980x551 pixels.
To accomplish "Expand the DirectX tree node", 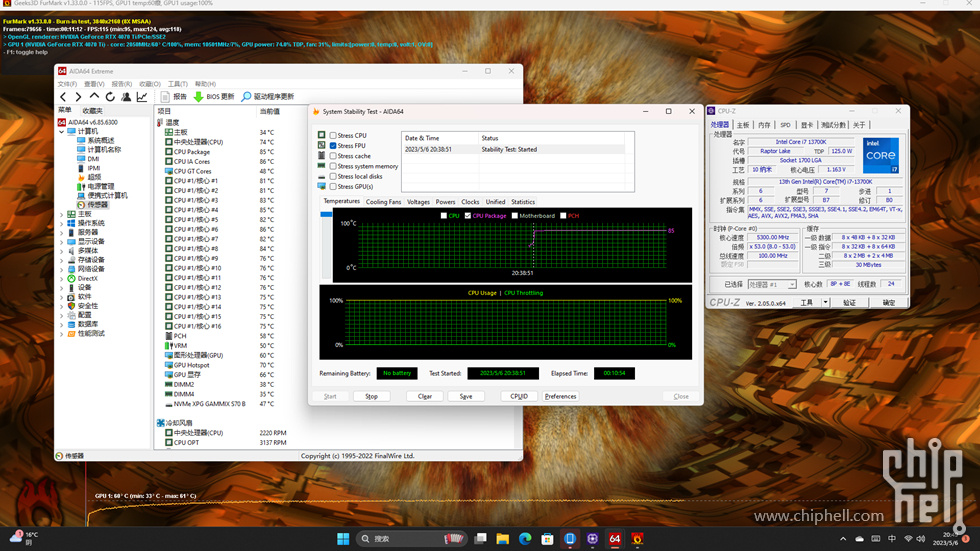I will coord(61,279).
